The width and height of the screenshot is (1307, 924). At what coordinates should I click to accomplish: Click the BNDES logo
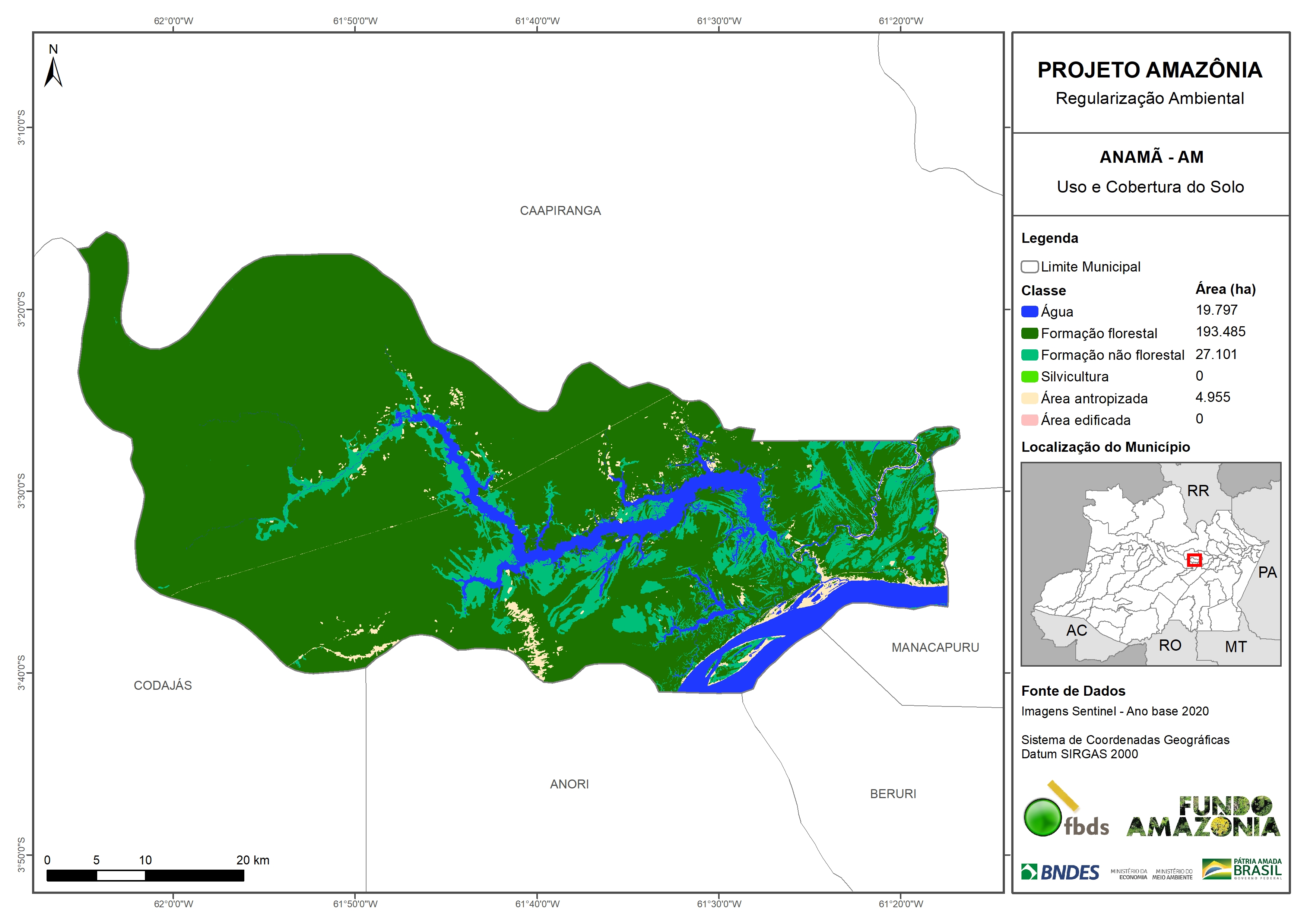click(x=1060, y=872)
